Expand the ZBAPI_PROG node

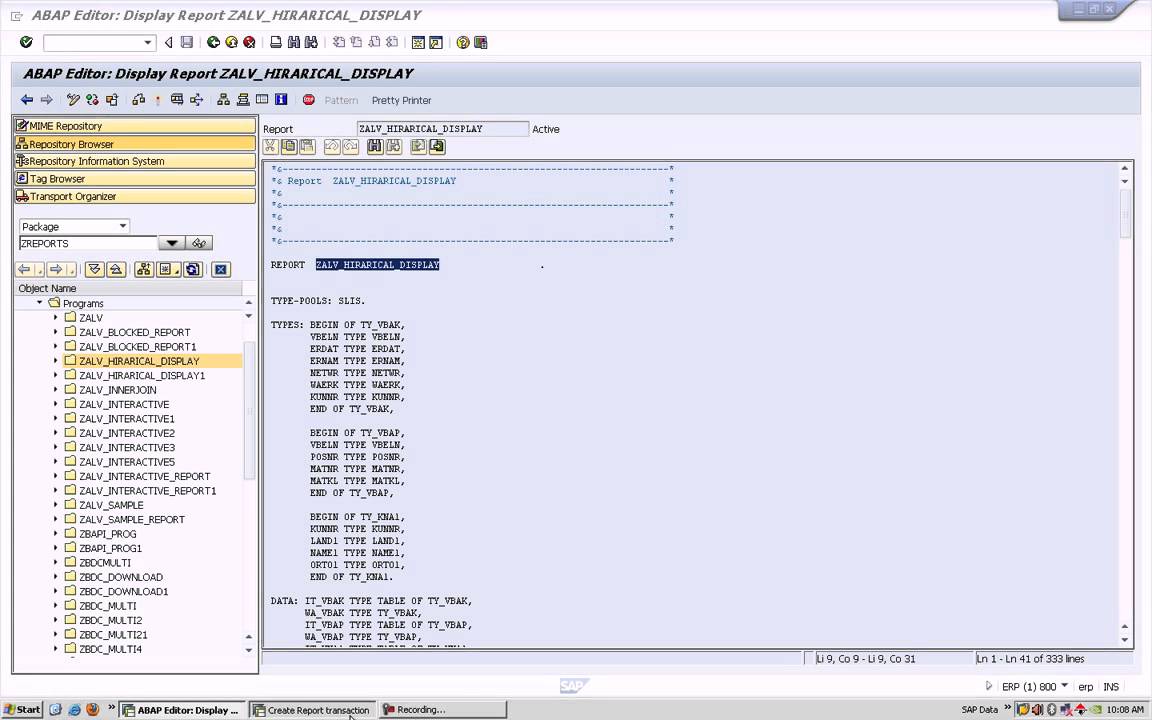coord(55,533)
